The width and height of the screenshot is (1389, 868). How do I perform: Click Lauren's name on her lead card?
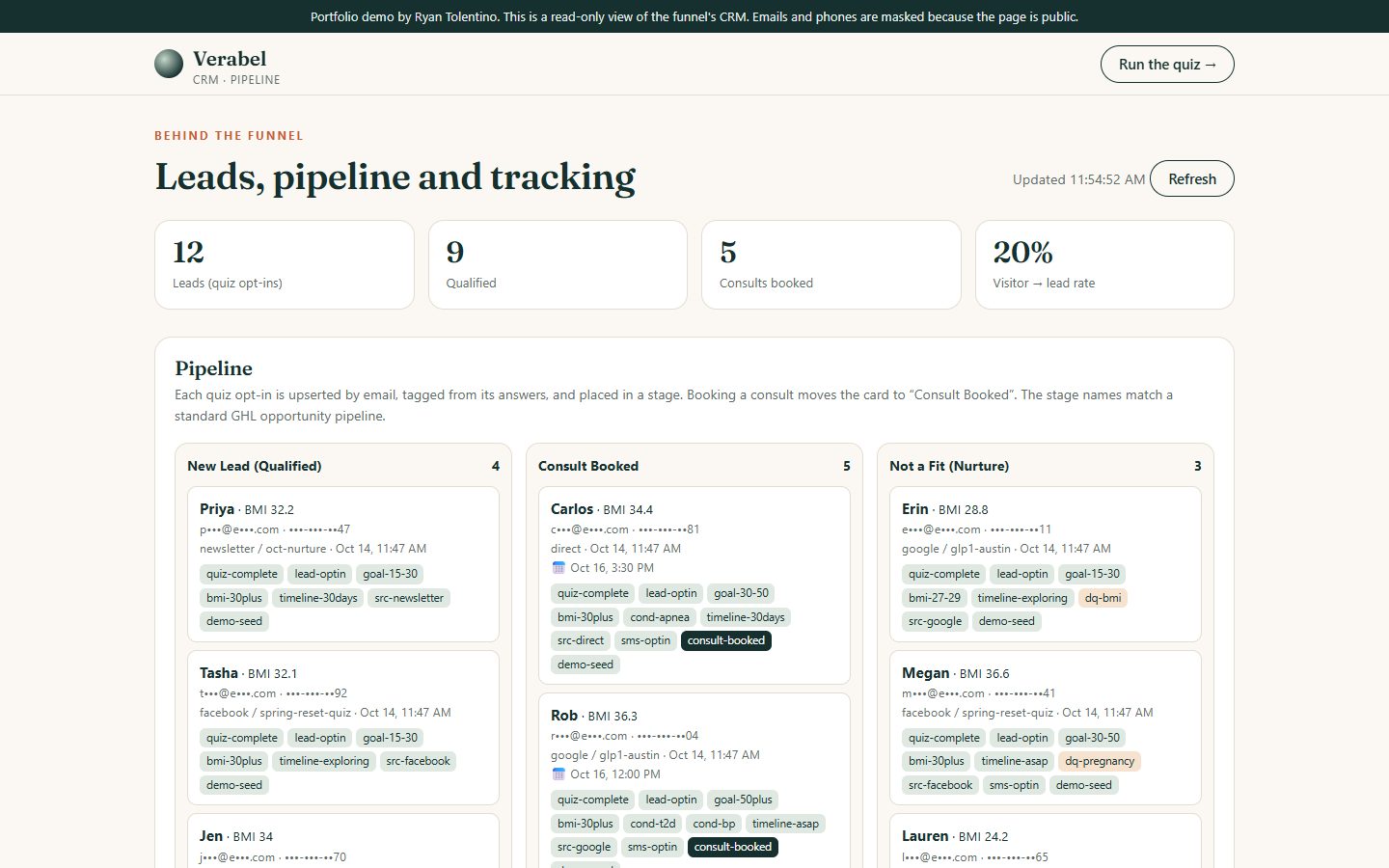(x=925, y=836)
